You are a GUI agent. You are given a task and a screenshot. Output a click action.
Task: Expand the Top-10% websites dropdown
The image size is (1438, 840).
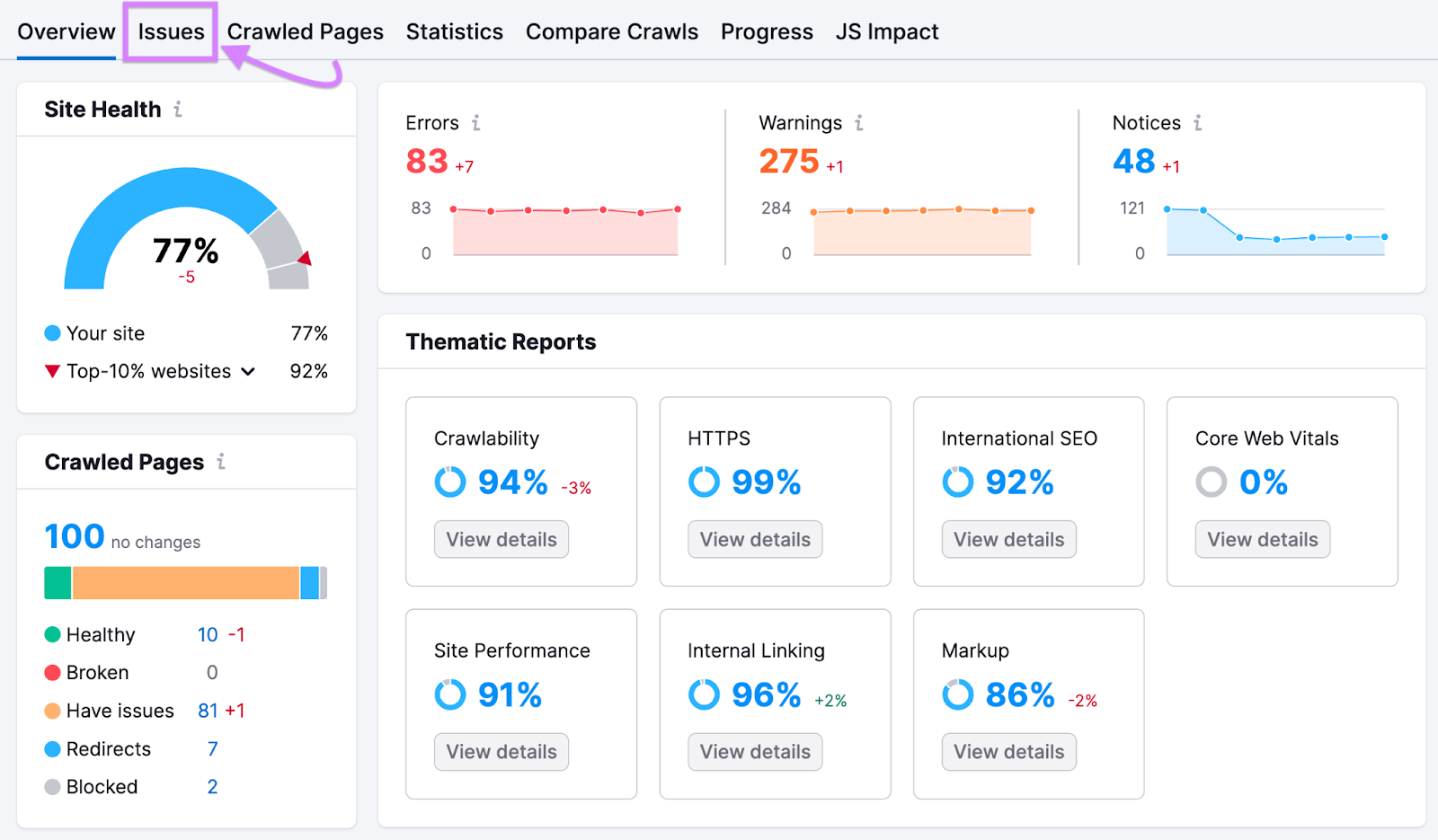click(249, 371)
